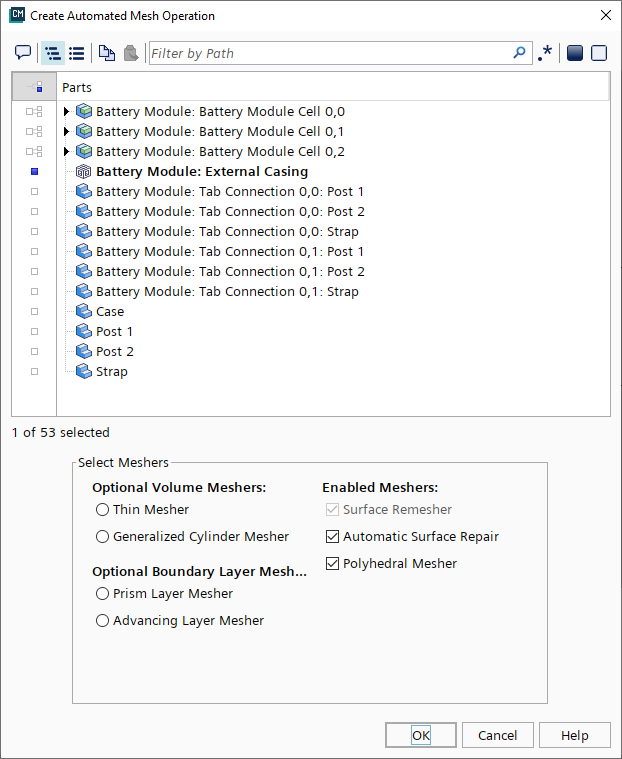
Task: Click the Cancel button
Action: 497,735
